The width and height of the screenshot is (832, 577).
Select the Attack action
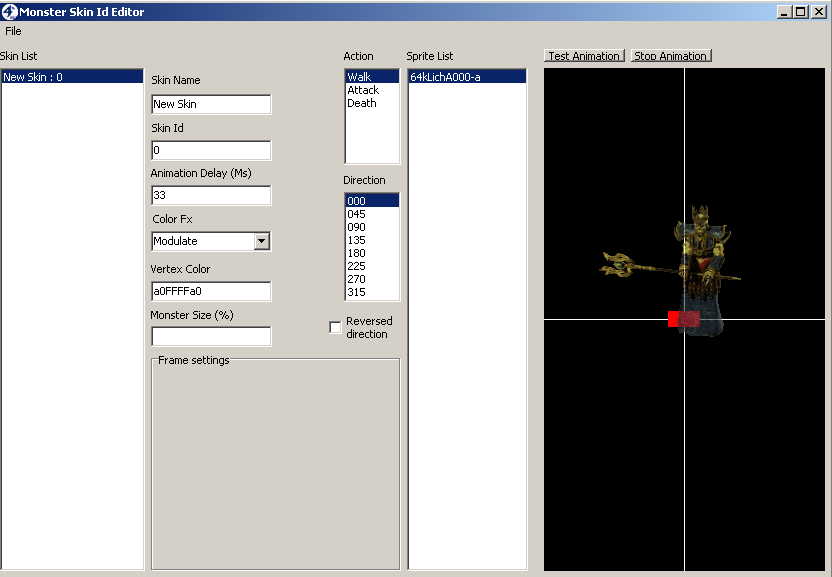pyautogui.click(x=372, y=90)
